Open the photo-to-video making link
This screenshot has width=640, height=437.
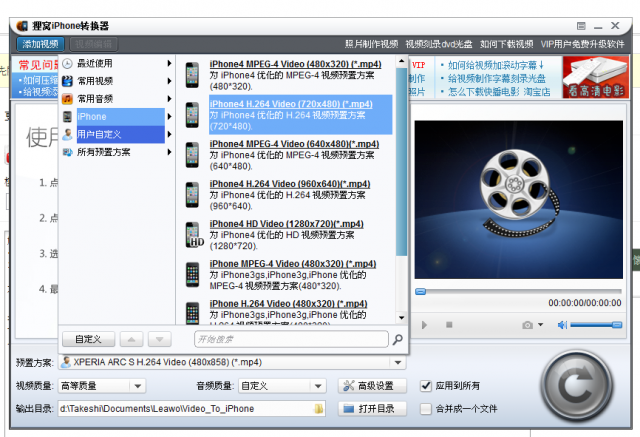coord(371,44)
